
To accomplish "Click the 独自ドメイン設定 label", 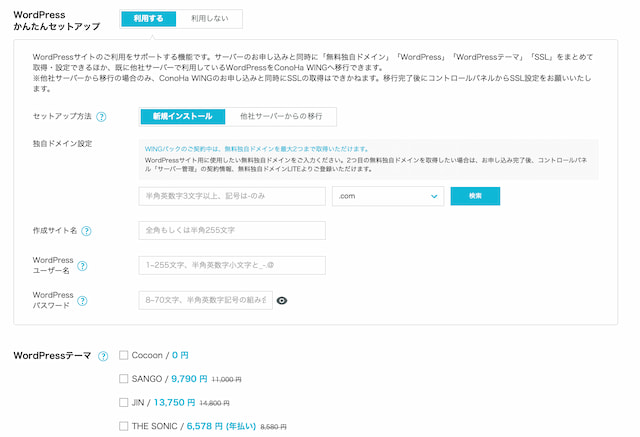I will [x=62, y=144].
